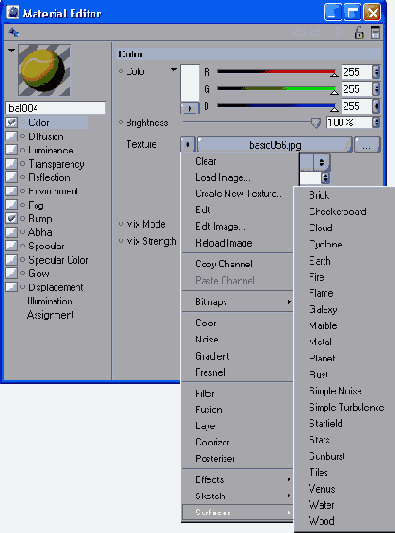
Task: Click the back arrow navigation icon
Action: click(299, 33)
